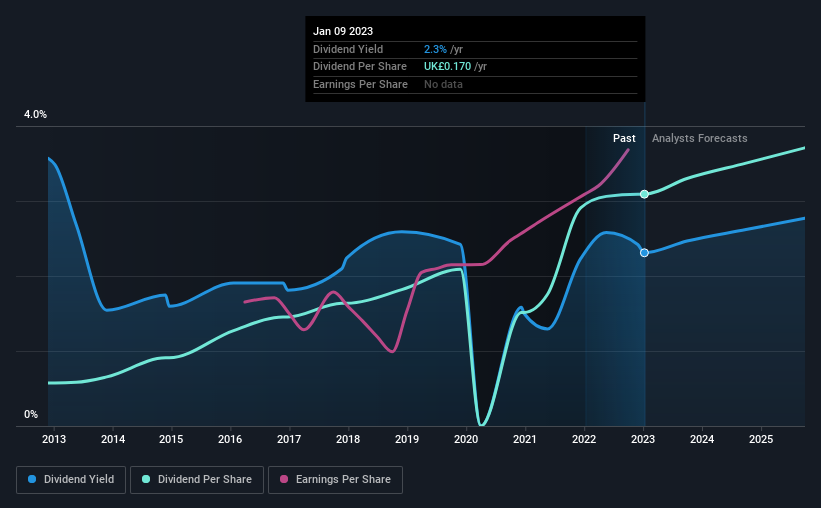Screen dimensions: 821x508
Task: Click the Jan 09 2023 tooltip date
Action: (x=343, y=31)
